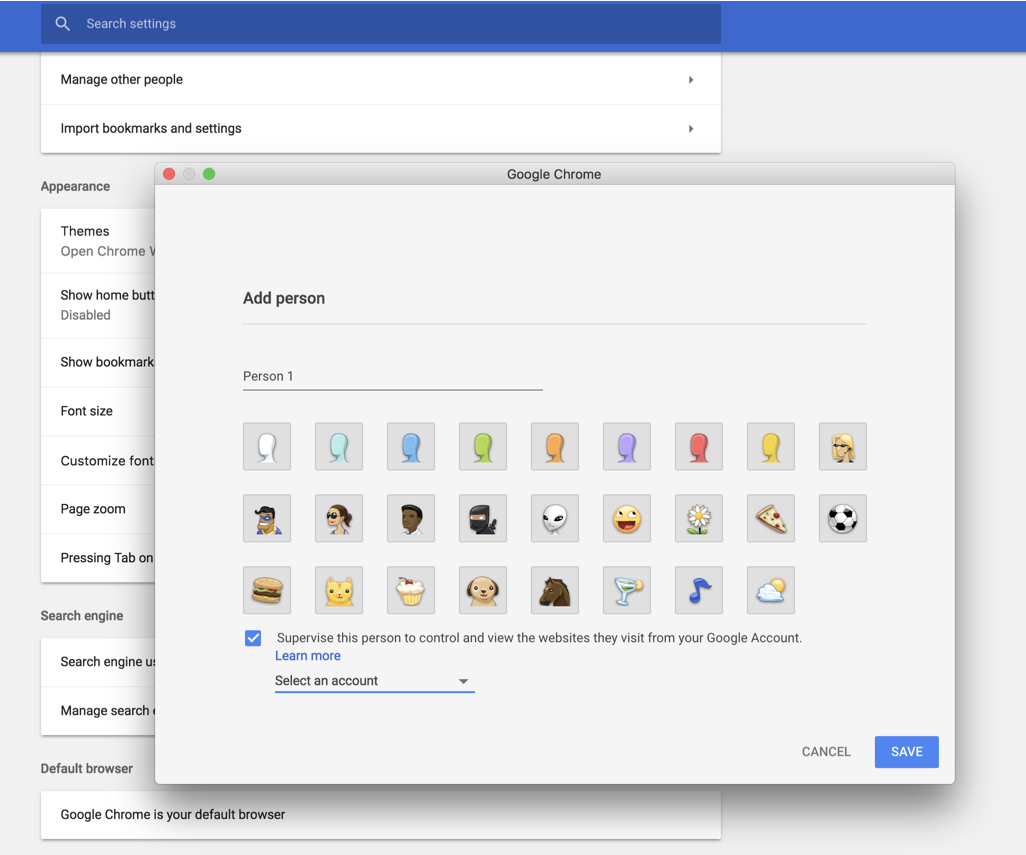Click the search magnifier icon in settings
The width and height of the screenshot is (1026, 855).
click(x=62, y=24)
